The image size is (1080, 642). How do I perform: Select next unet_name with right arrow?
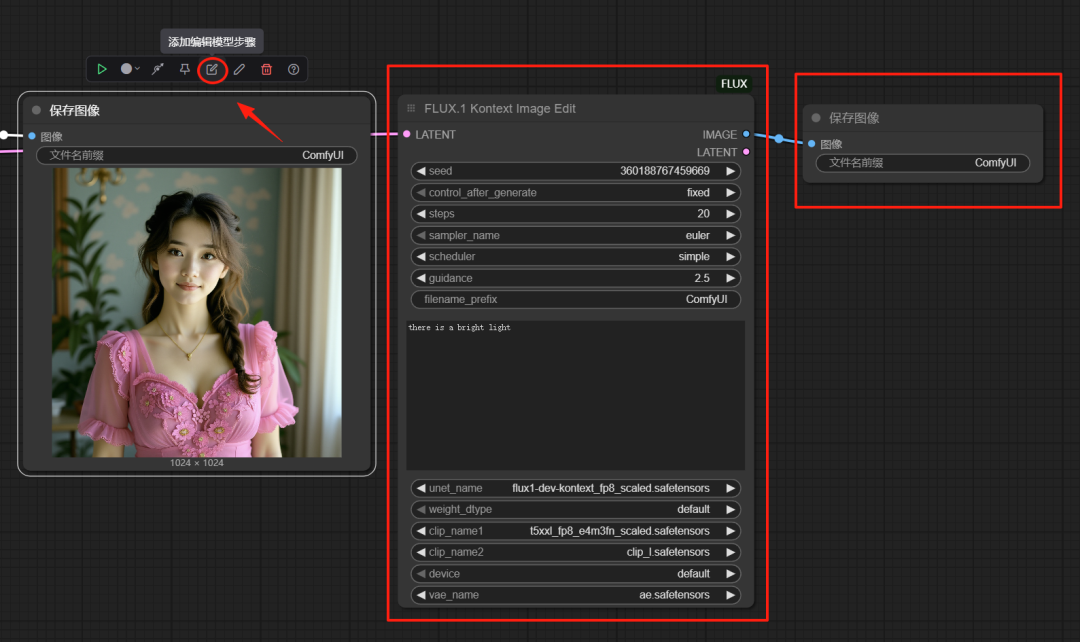tap(730, 488)
